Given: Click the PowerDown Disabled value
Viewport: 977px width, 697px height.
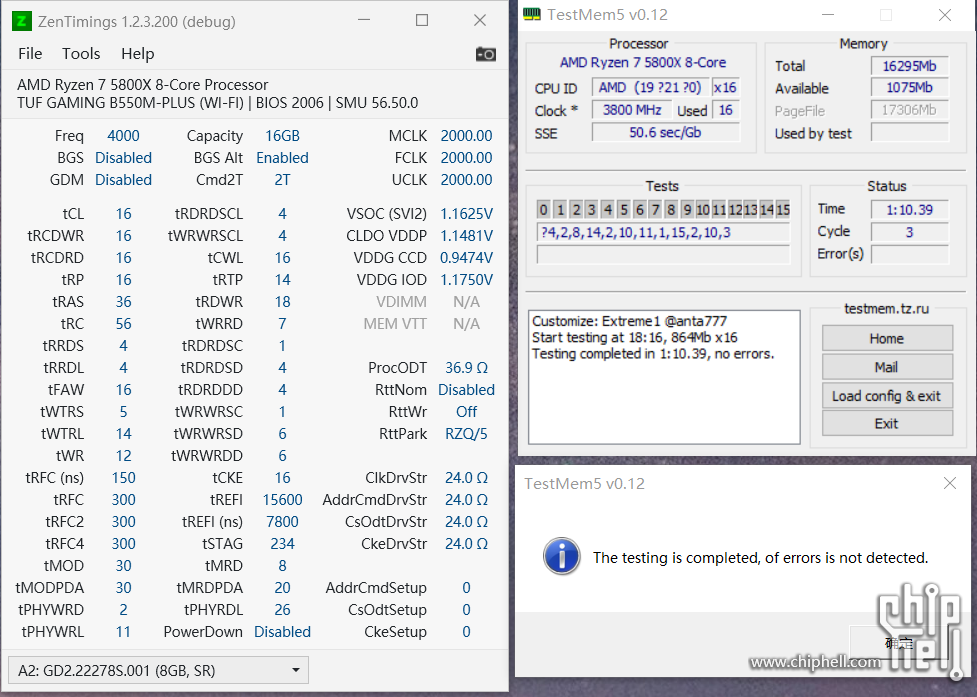Looking at the screenshot, I should pyautogui.click(x=282, y=632).
